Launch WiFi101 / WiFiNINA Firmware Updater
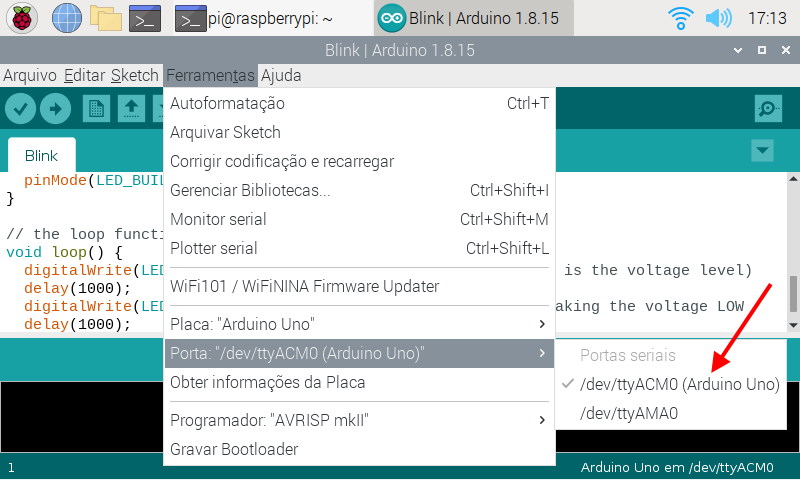800x480 pixels. click(359, 286)
